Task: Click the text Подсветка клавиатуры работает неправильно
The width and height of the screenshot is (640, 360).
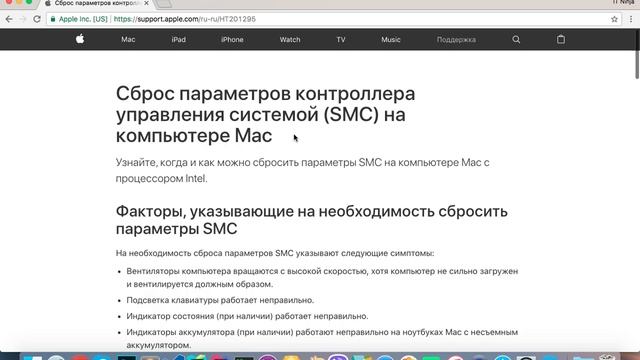Action: click(220, 300)
